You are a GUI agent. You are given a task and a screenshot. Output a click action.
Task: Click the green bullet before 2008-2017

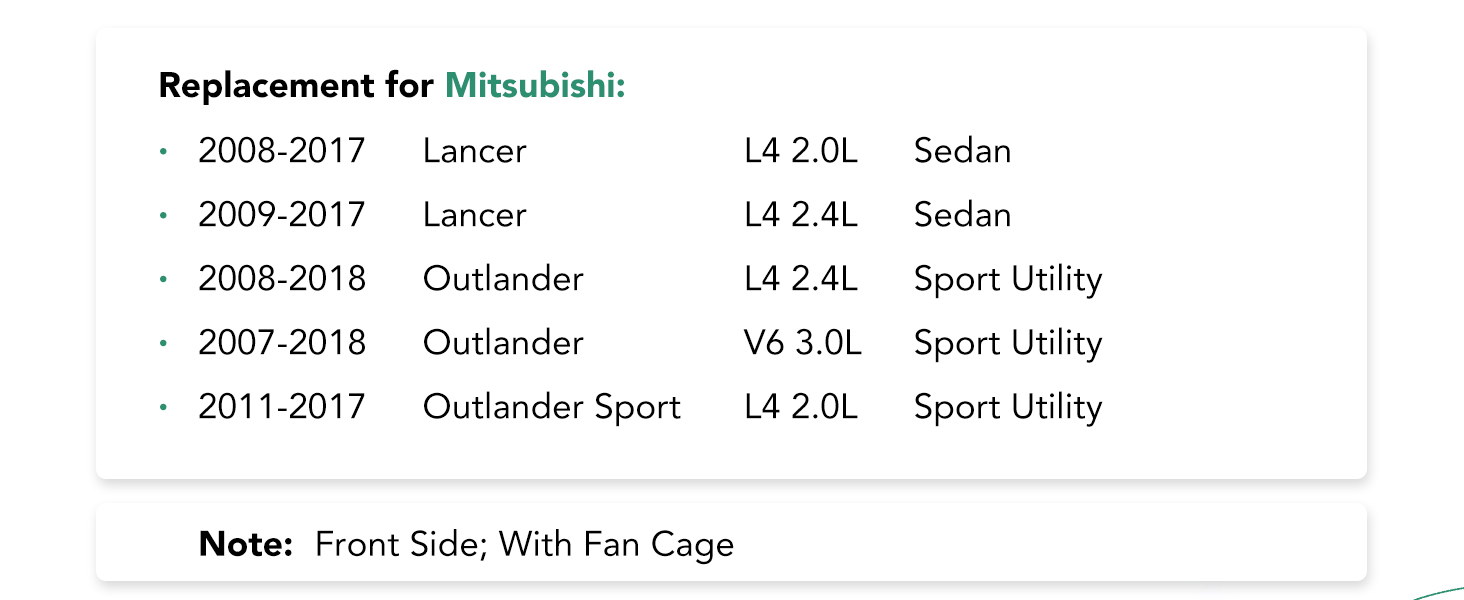coord(163,152)
